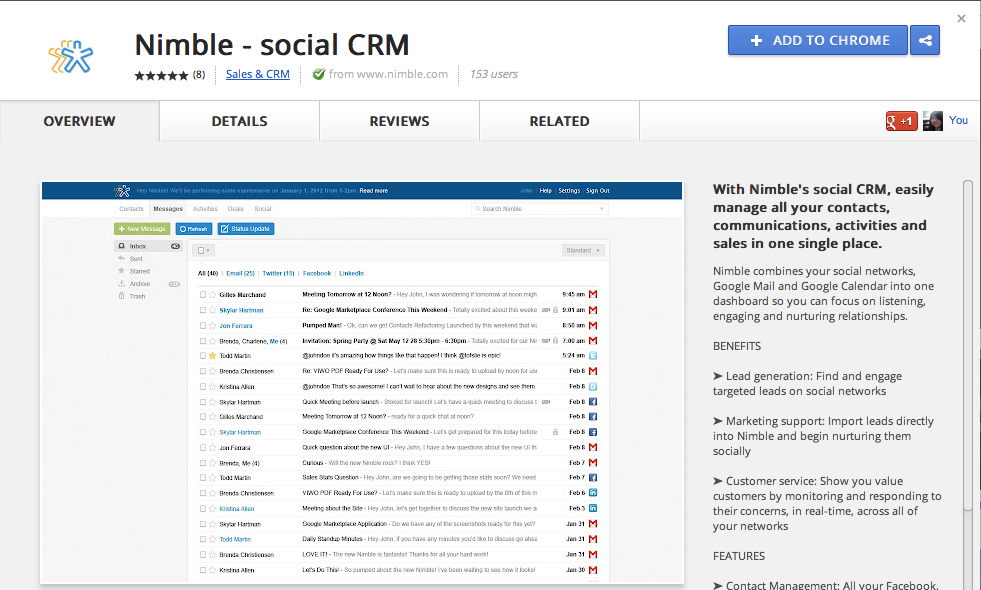Close the extension detail dialog with the X
Image resolution: width=981 pixels, height=590 pixels.
(x=962, y=19)
